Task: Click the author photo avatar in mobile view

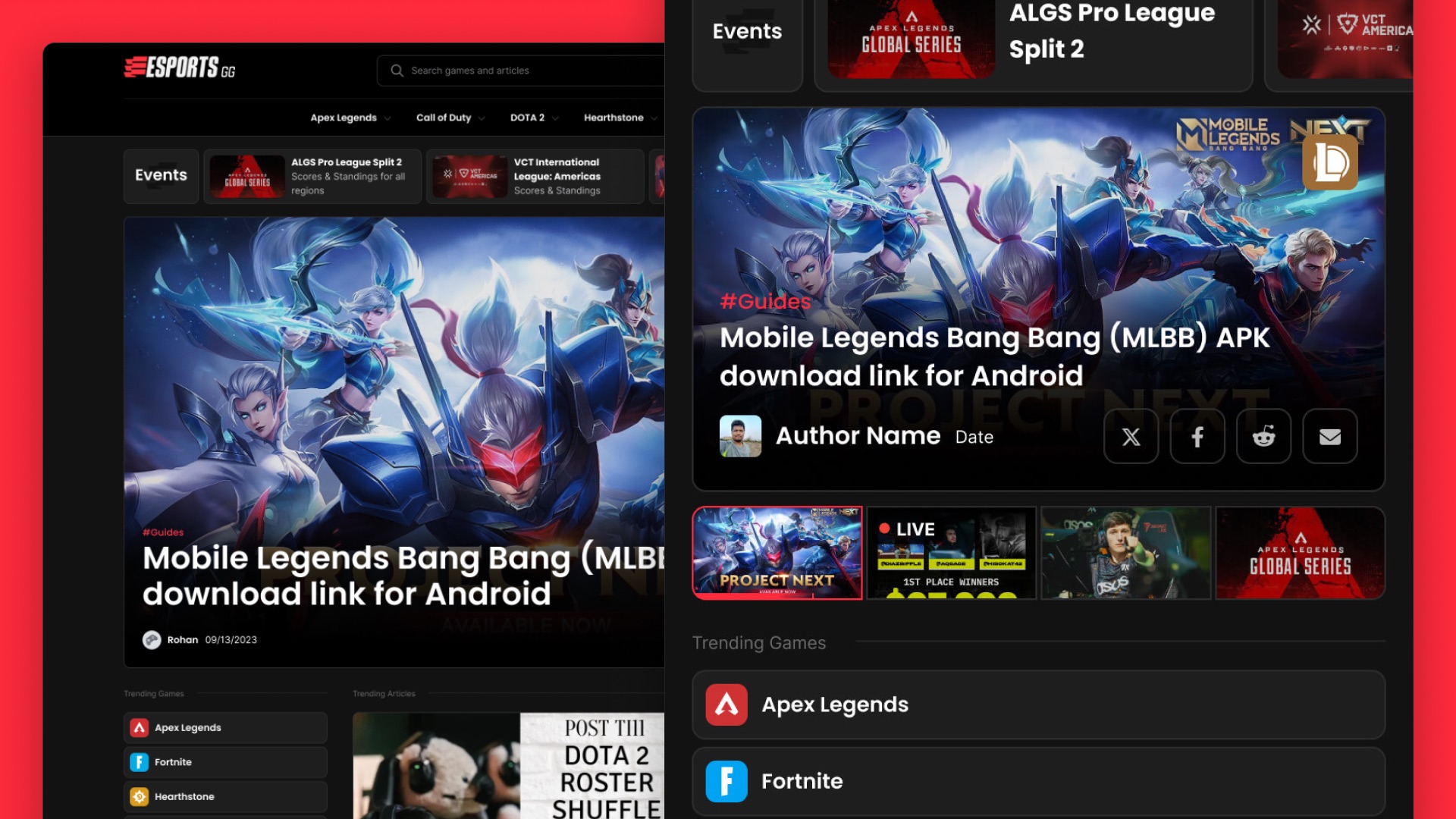Action: tap(740, 436)
